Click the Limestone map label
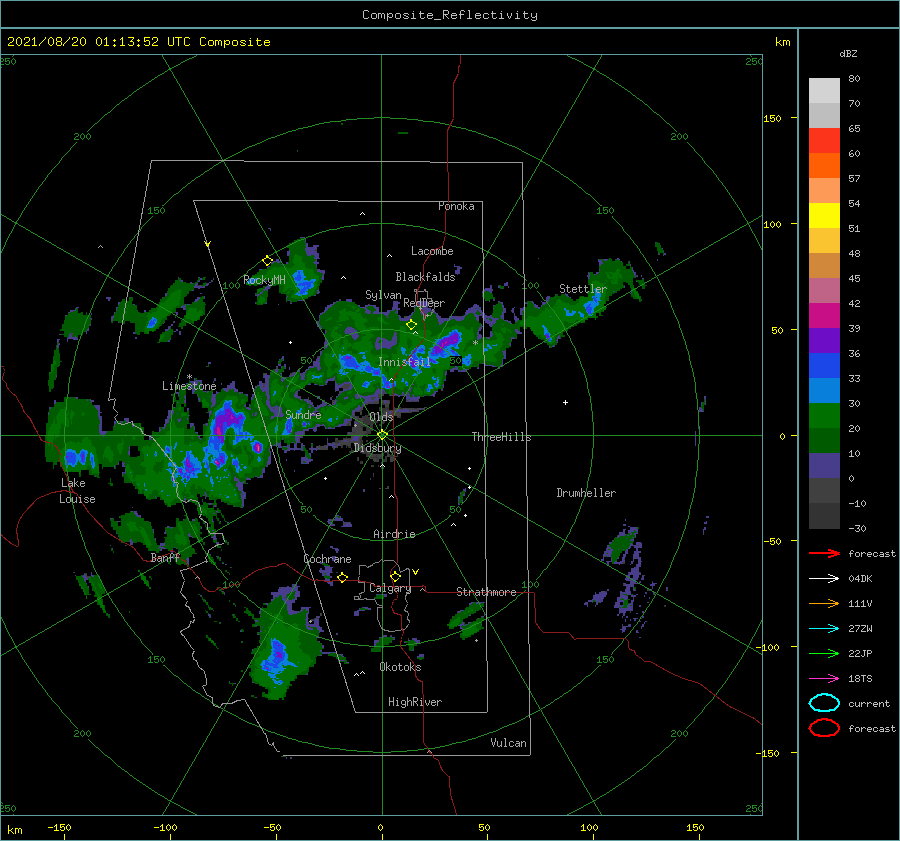 point(189,386)
